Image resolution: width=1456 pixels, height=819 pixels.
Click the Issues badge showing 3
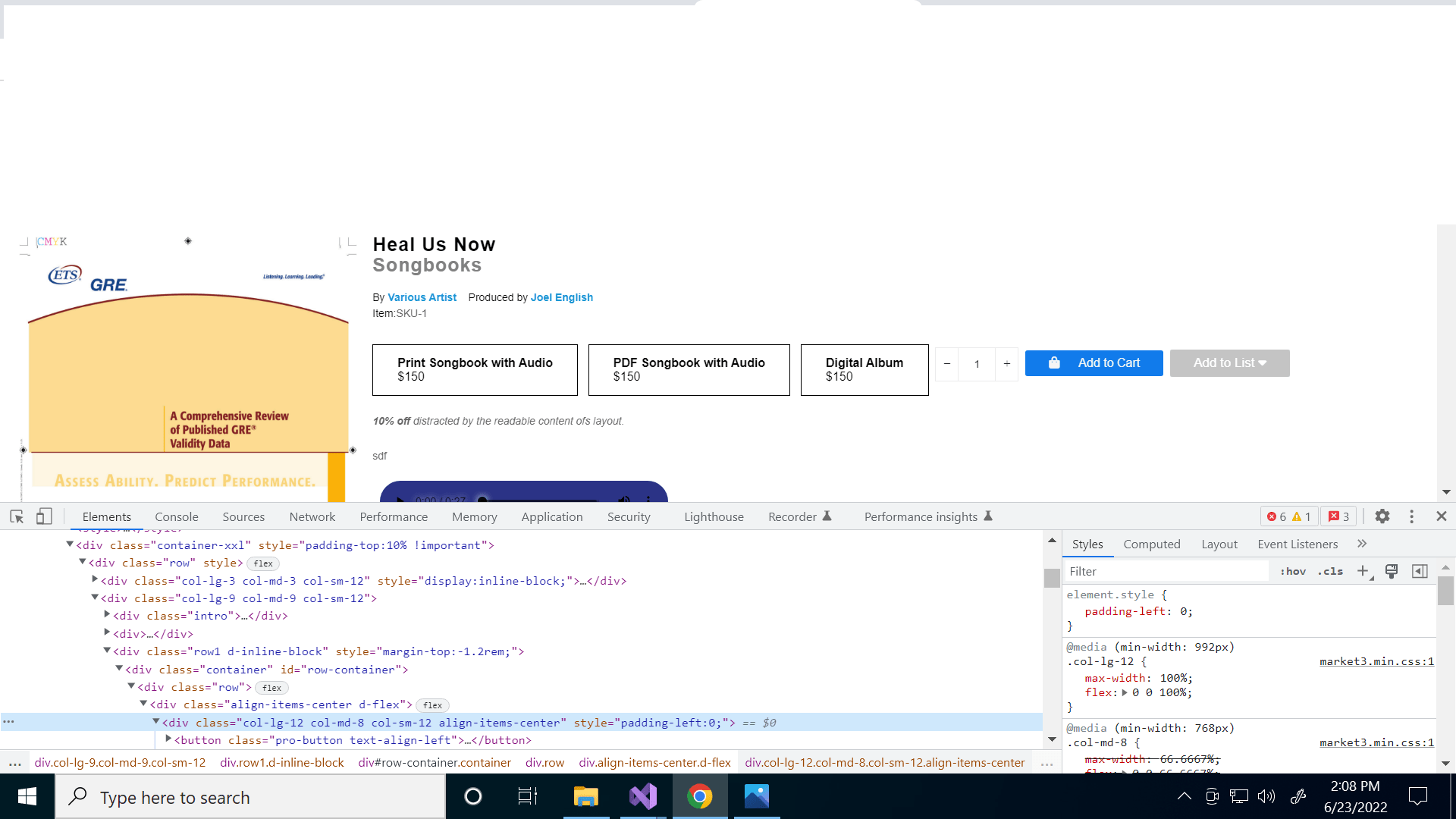pyautogui.click(x=1338, y=516)
